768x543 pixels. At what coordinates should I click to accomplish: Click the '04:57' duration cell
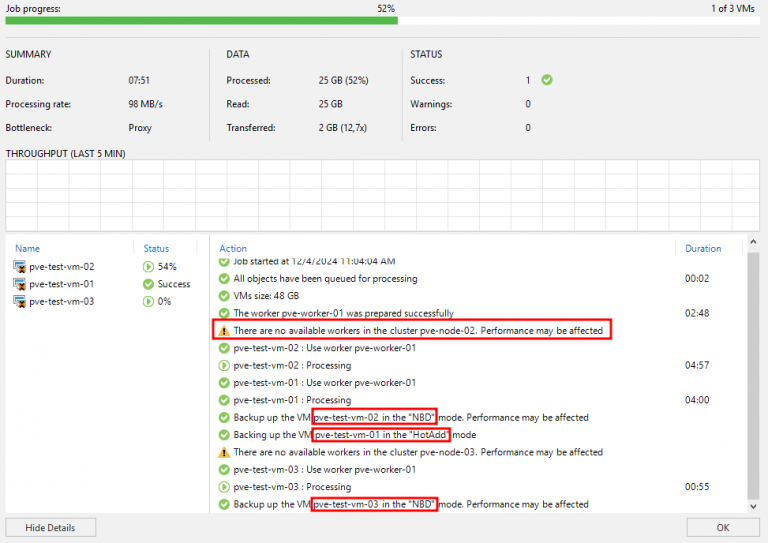click(x=697, y=365)
